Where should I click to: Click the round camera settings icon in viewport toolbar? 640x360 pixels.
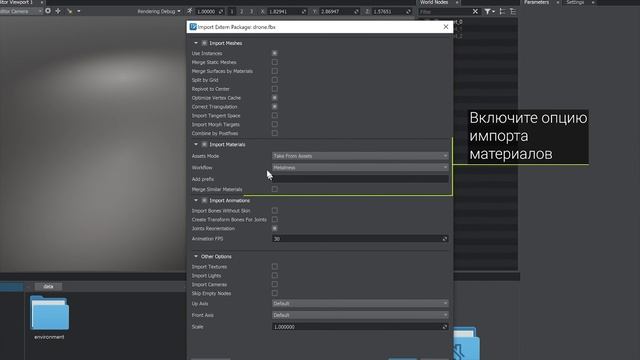tap(48, 11)
